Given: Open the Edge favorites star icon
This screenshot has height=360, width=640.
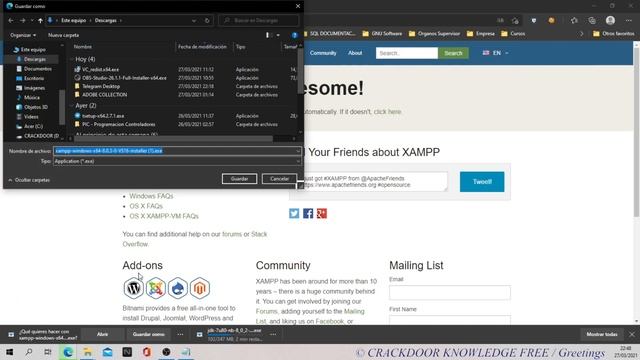Looking at the screenshot, I should point(574,20).
